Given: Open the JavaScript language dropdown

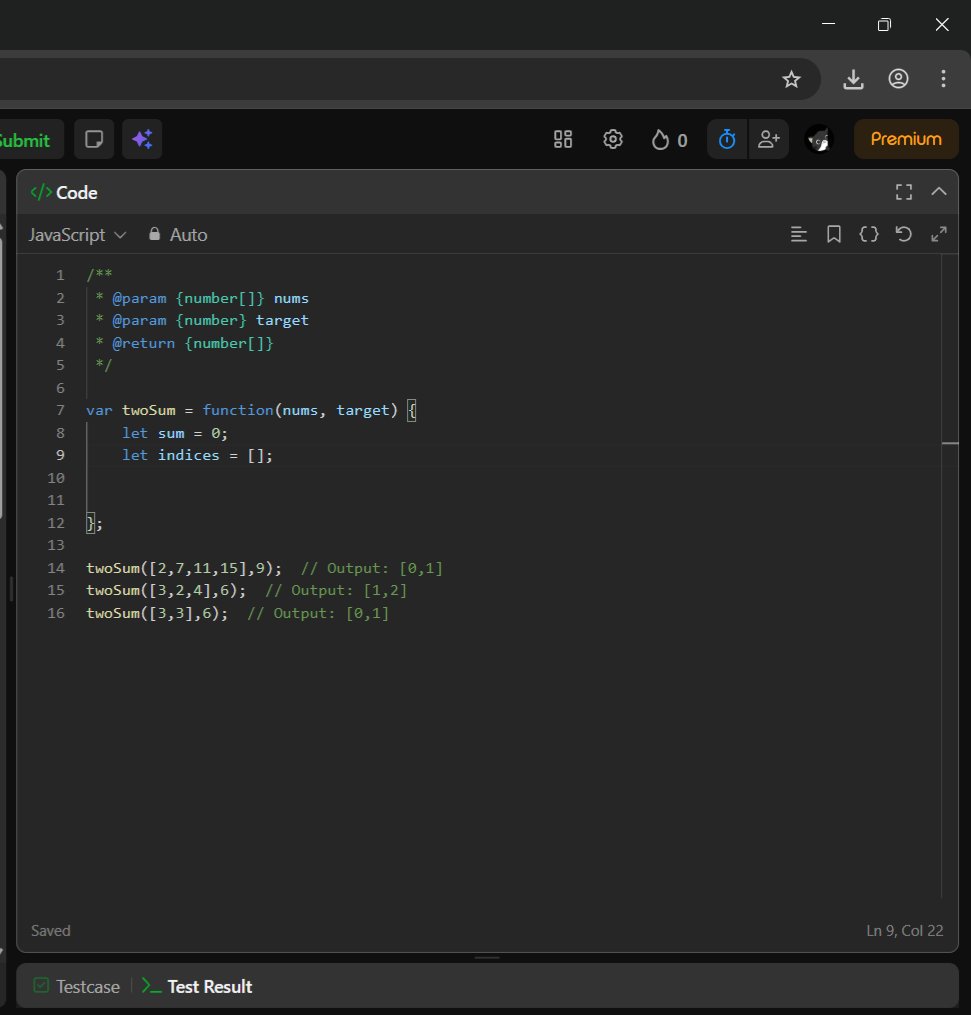Looking at the screenshot, I should (77, 235).
